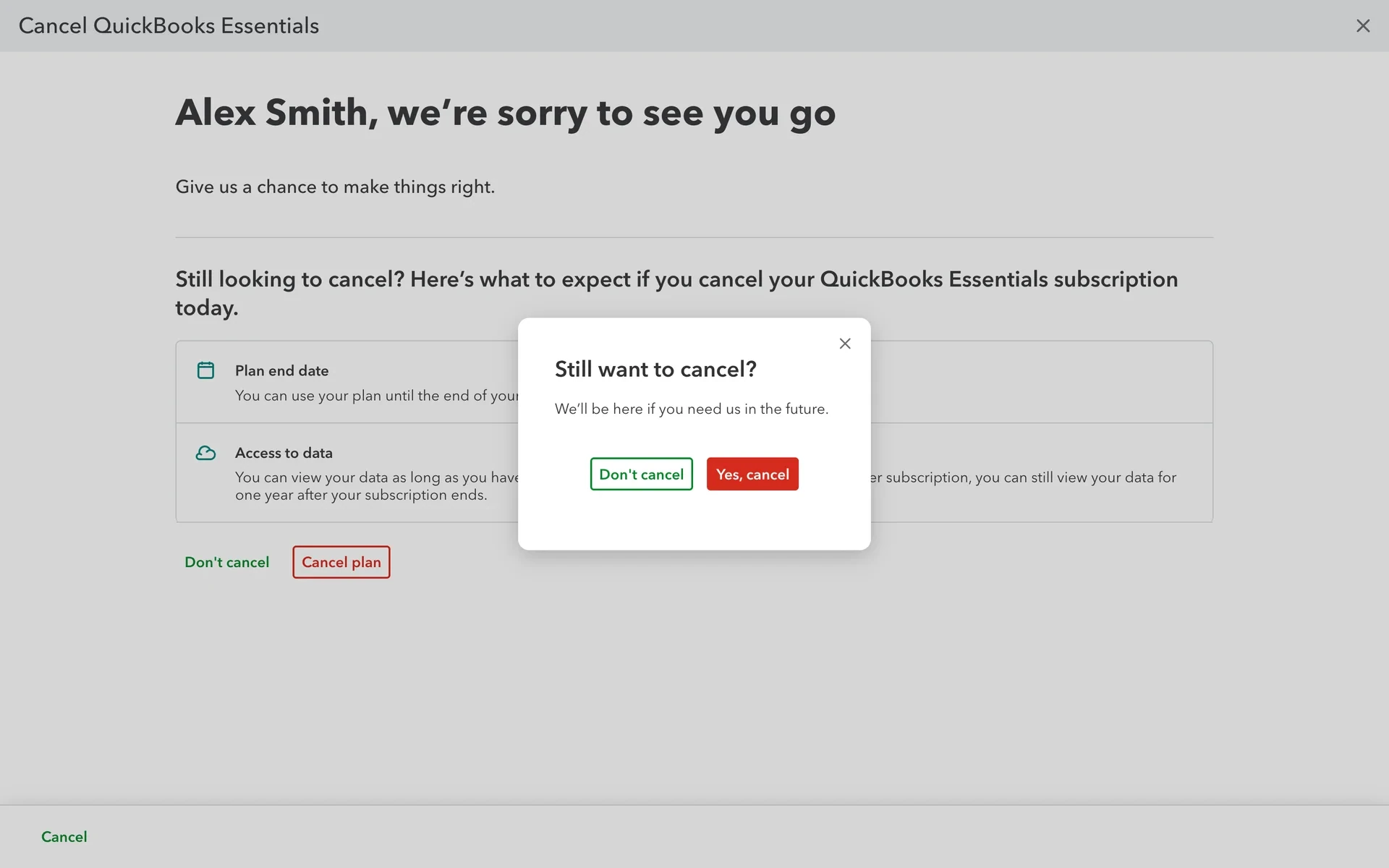
Task: Click 'We'll be here if you need us' text
Action: pyautogui.click(x=691, y=409)
